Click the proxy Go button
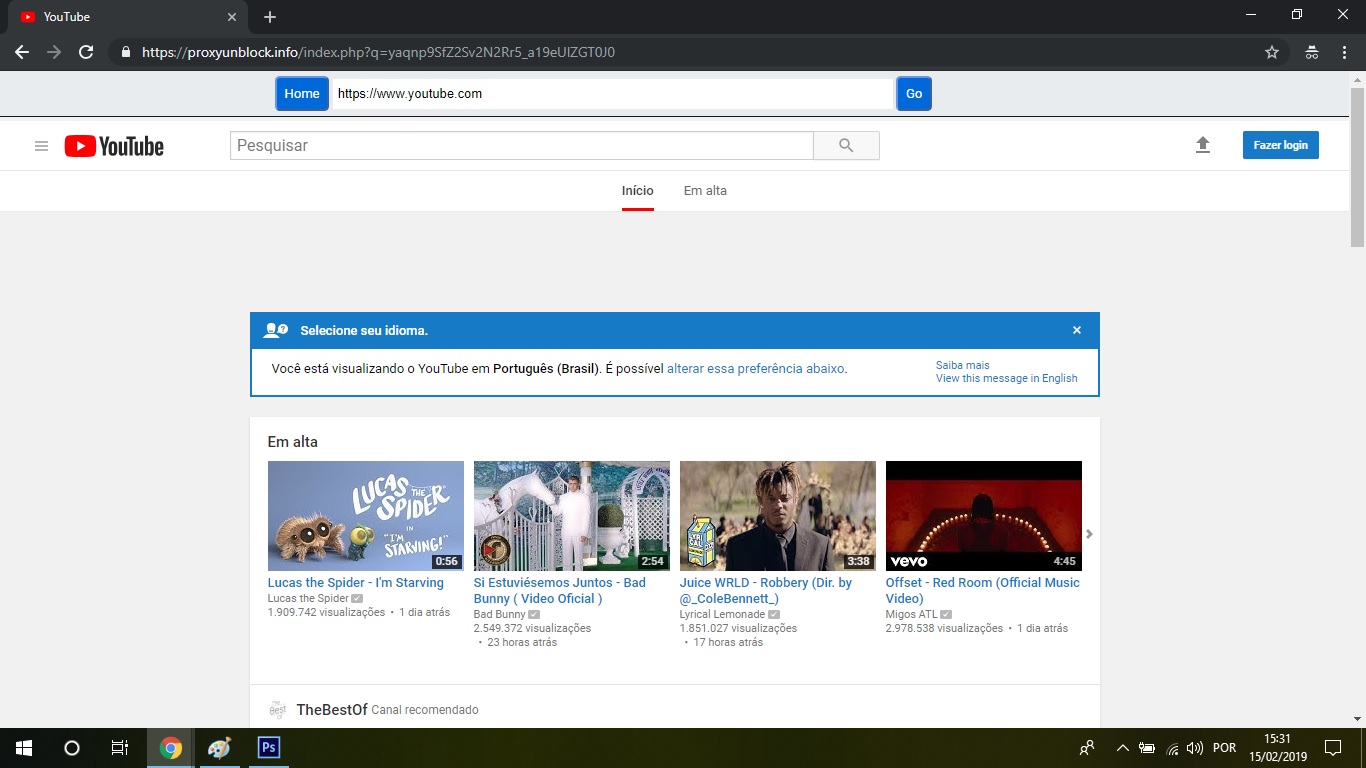This screenshot has height=768, width=1366. pos(914,93)
